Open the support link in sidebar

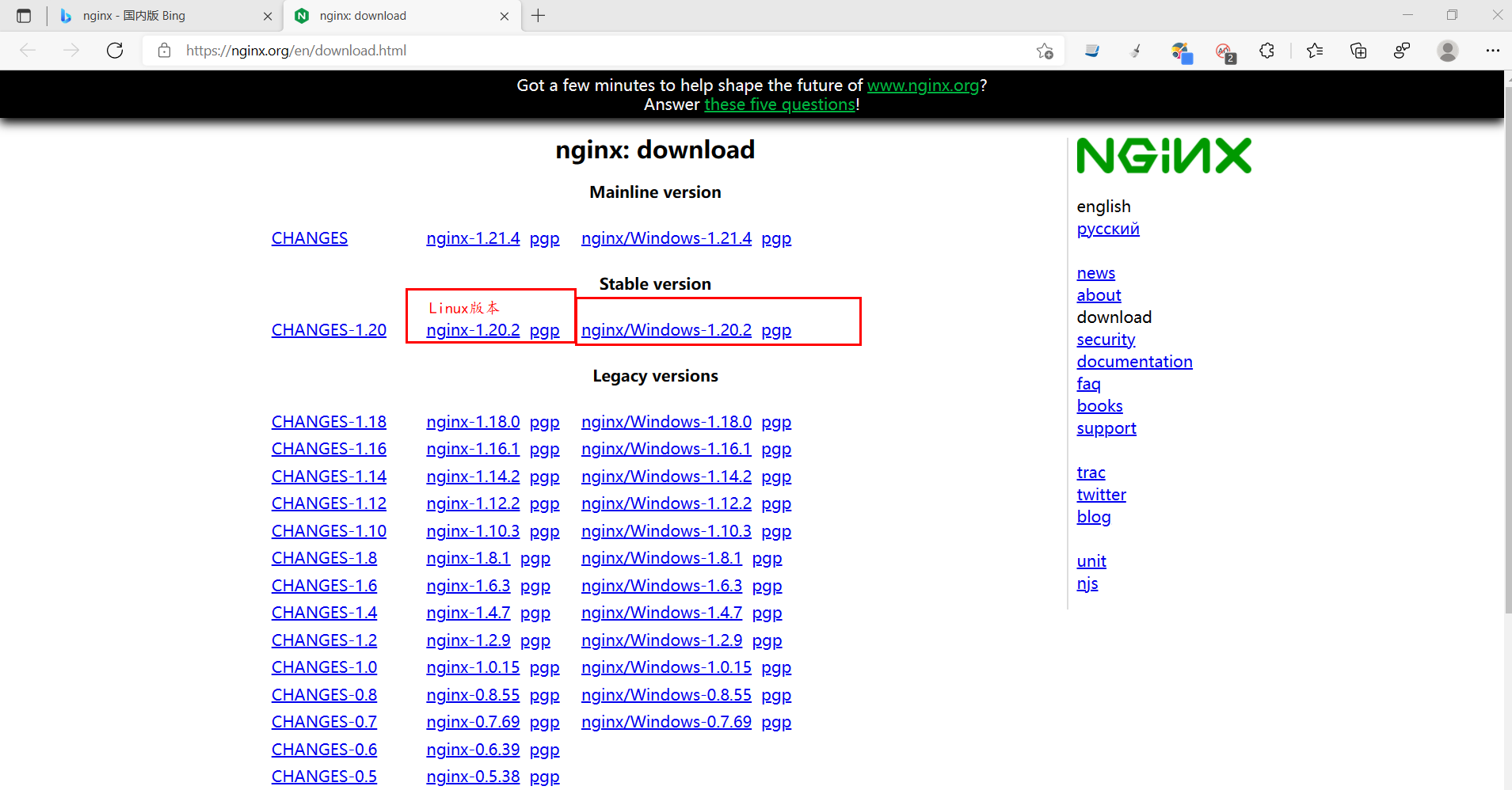click(x=1106, y=428)
